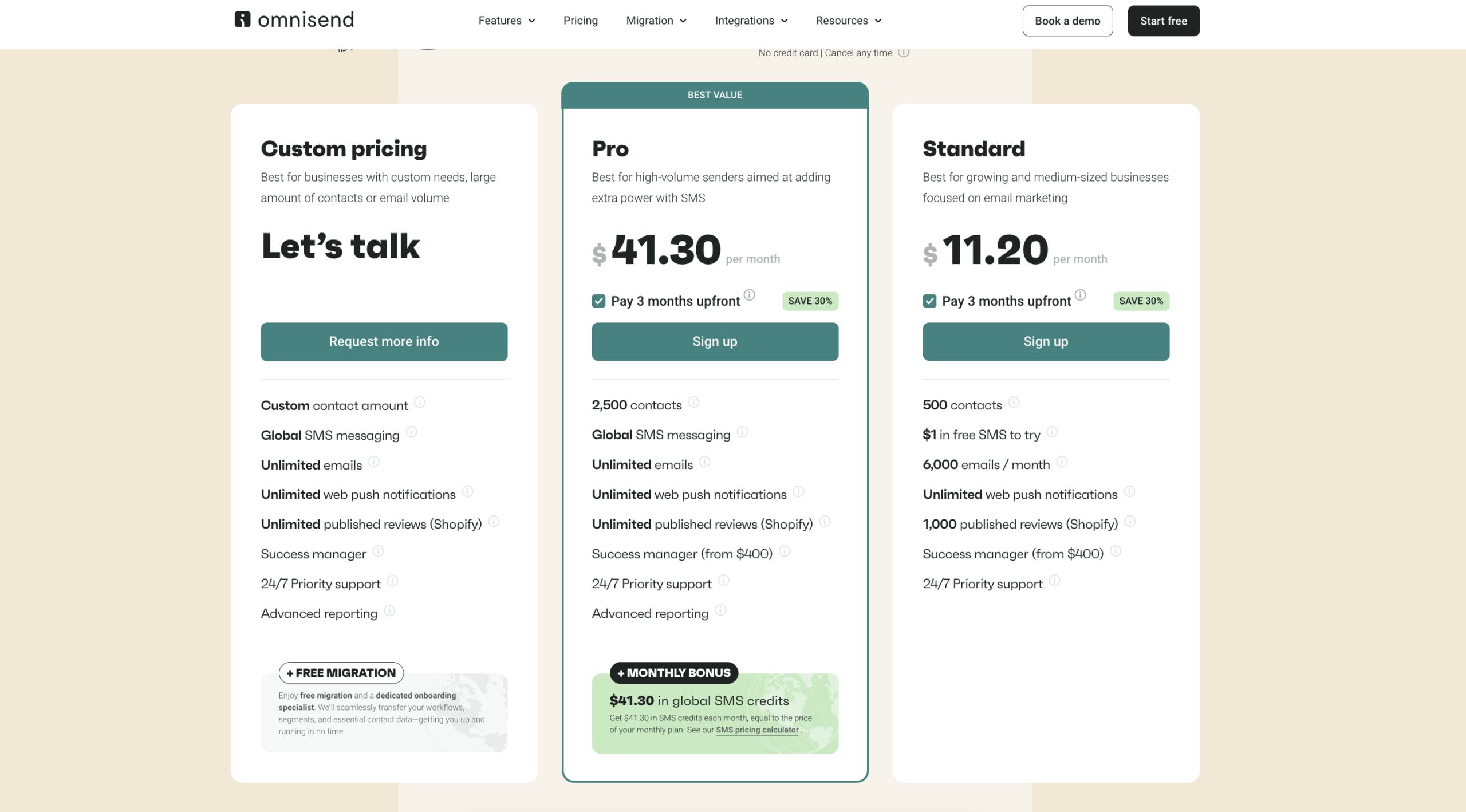Click '$41.30 in global SMS credits' text
Image resolution: width=1466 pixels, height=812 pixels.
699,701
